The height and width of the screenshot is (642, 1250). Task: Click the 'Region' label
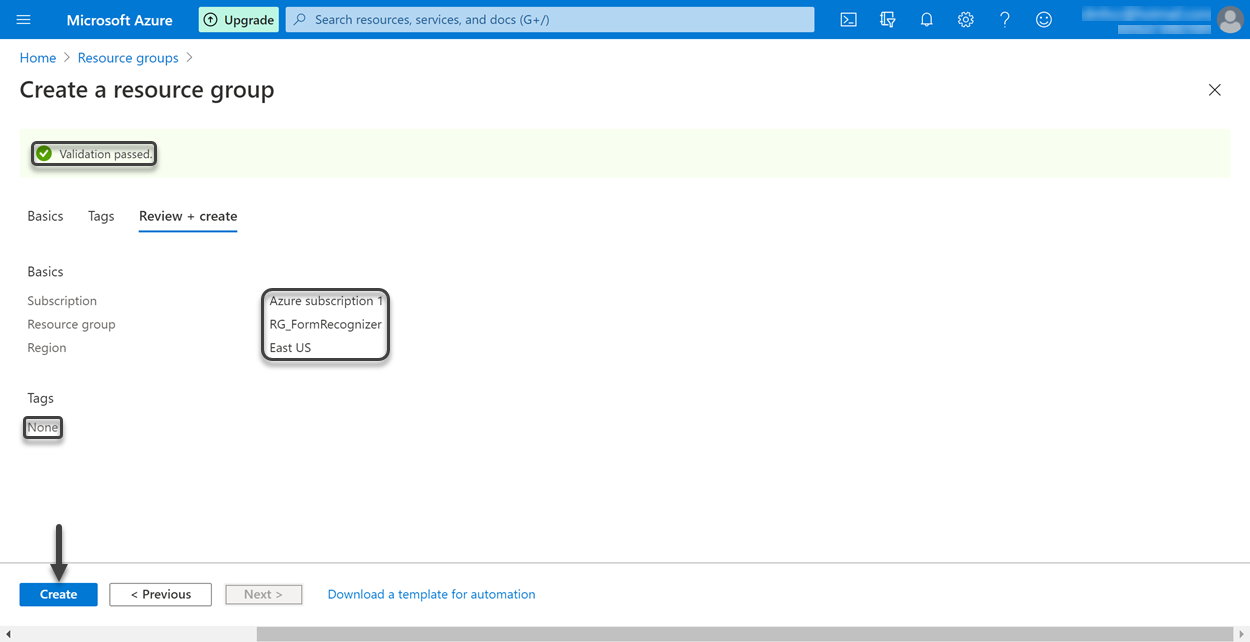click(x=47, y=348)
